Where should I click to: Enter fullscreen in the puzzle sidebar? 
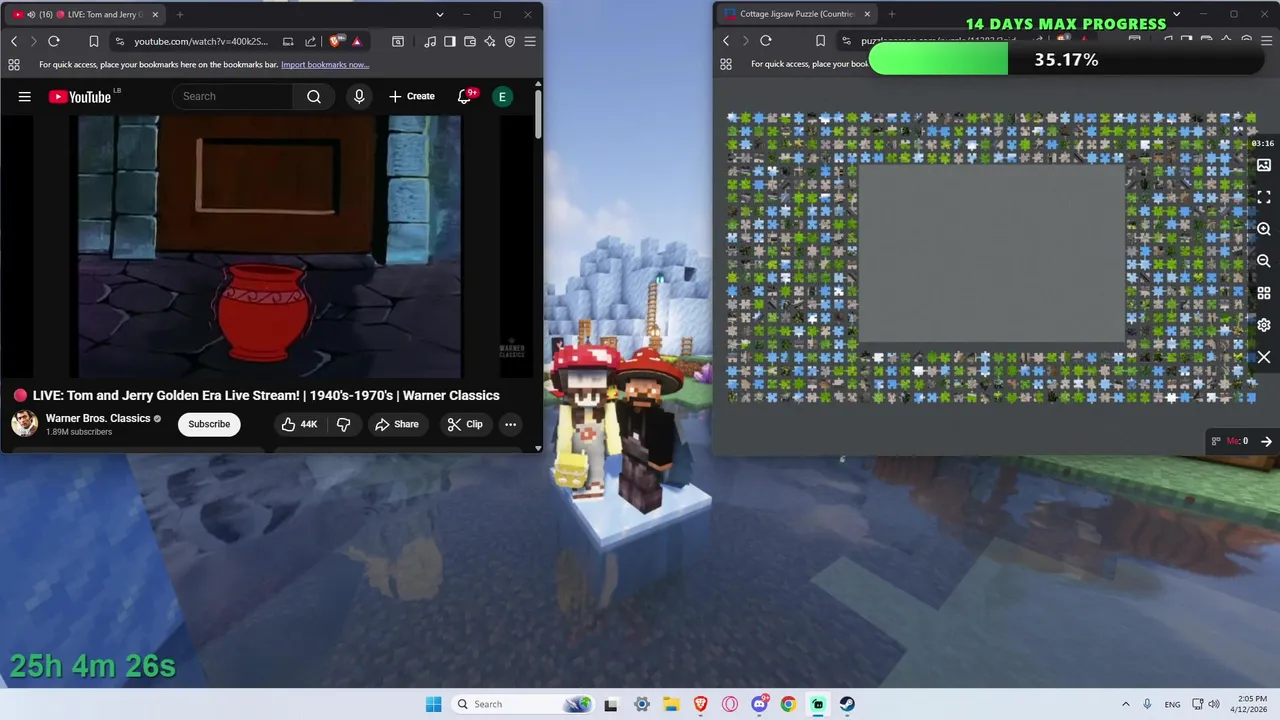click(x=1264, y=197)
